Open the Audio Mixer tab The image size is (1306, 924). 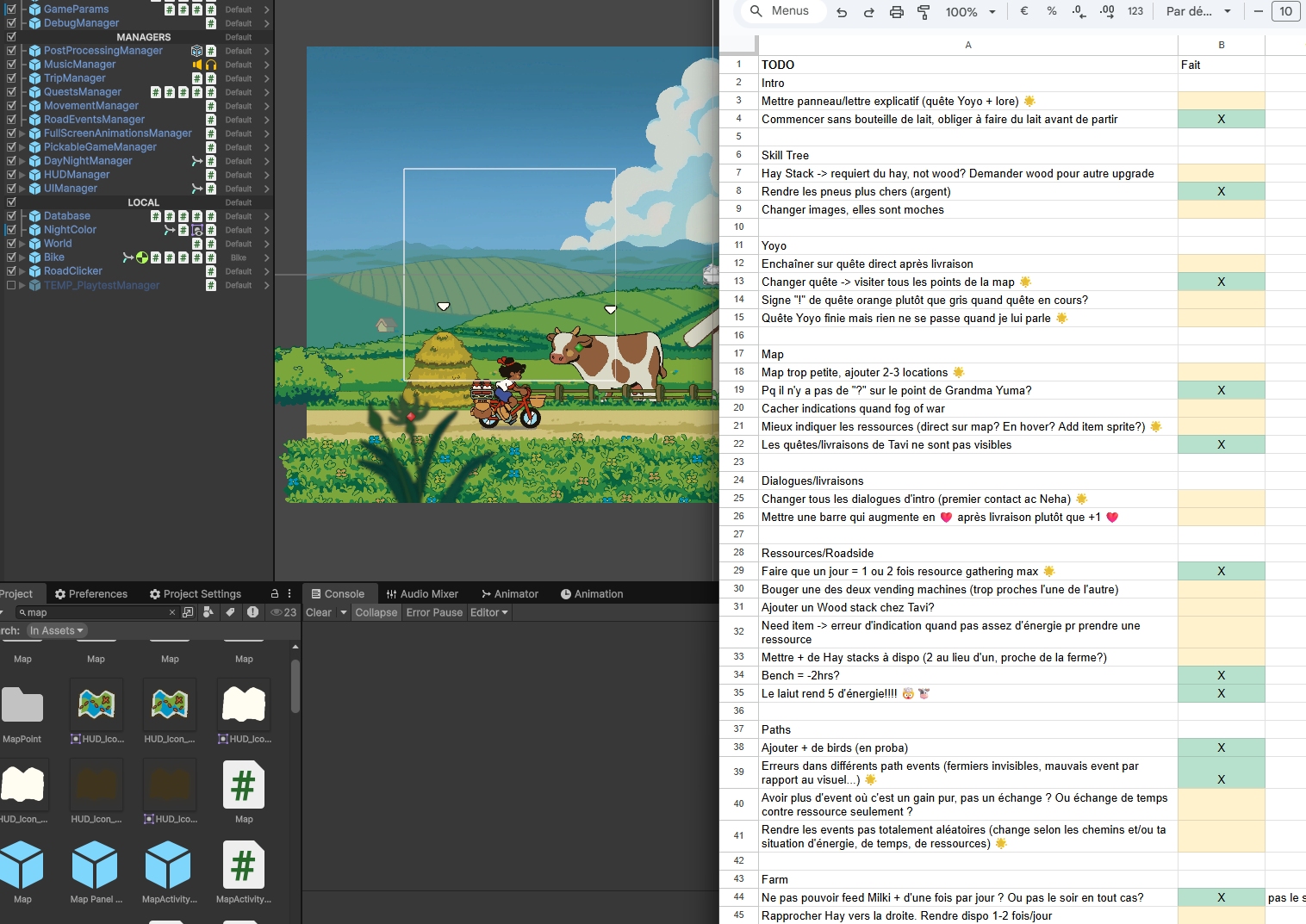(x=422, y=594)
